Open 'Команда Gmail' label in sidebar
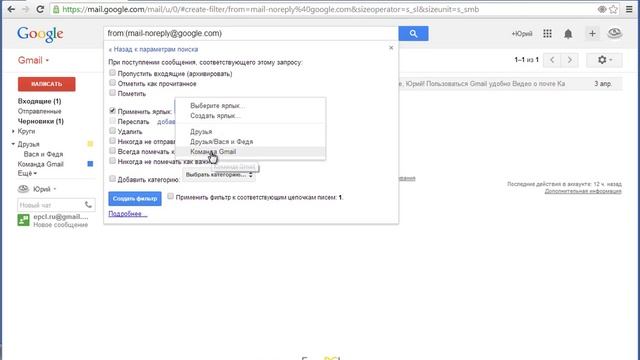Viewport: 640px width, 360px height. tap(40, 164)
